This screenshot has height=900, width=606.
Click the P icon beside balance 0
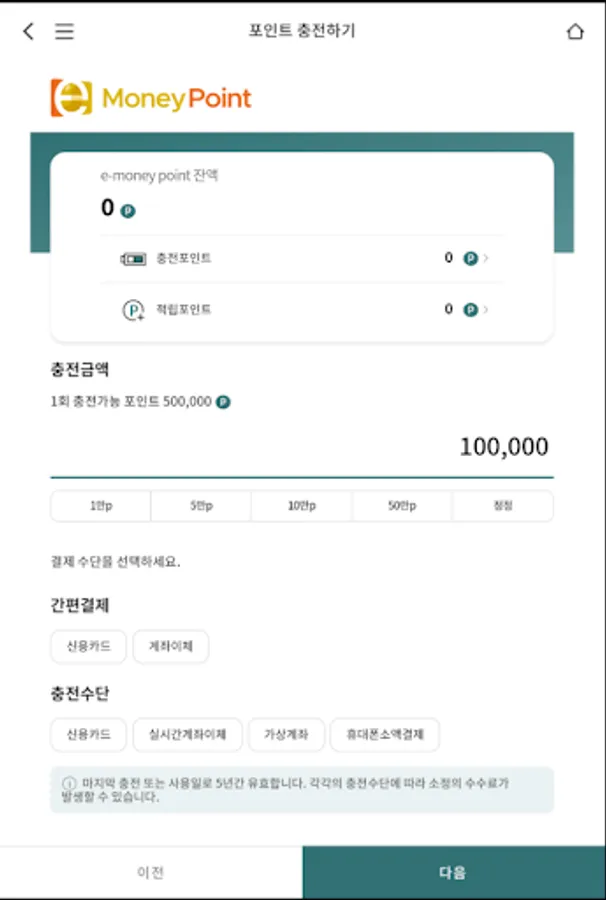(127, 210)
